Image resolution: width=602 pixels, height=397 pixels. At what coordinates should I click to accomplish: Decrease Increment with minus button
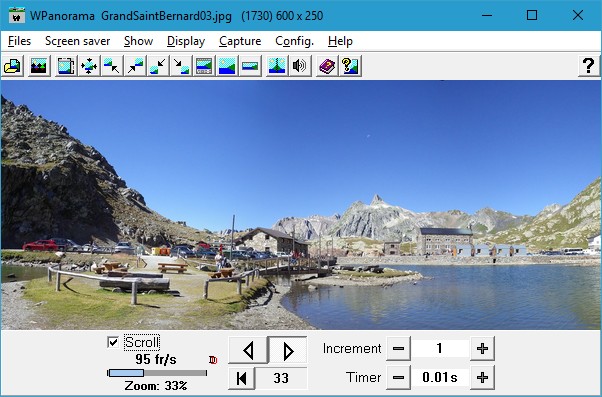coord(398,349)
